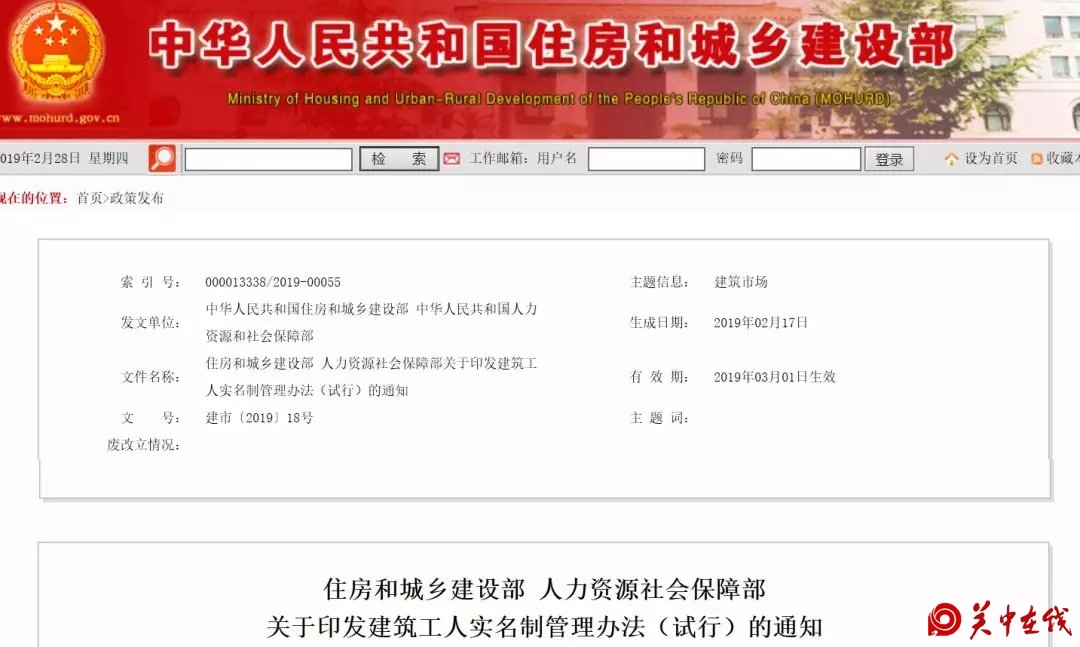Click the set-as-homepage house icon

[951, 159]
